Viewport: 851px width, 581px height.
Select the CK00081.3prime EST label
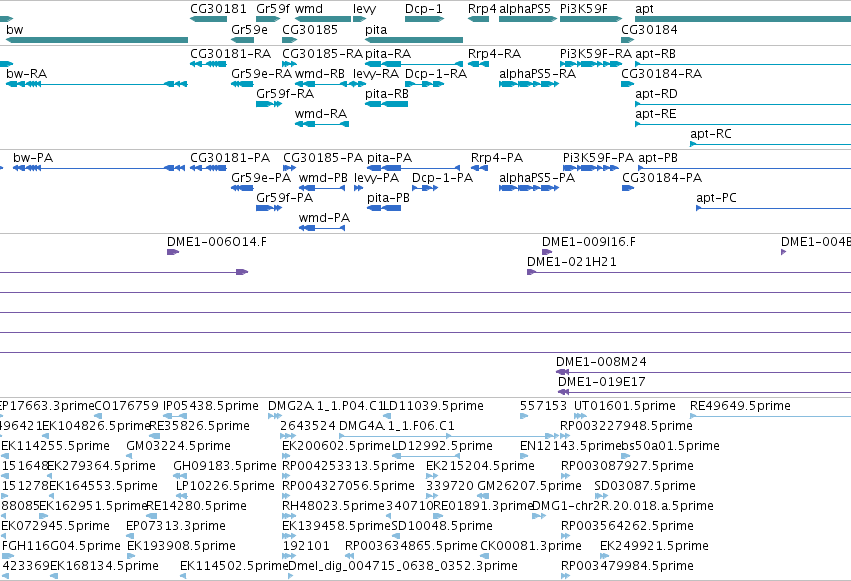pos(531,545)
